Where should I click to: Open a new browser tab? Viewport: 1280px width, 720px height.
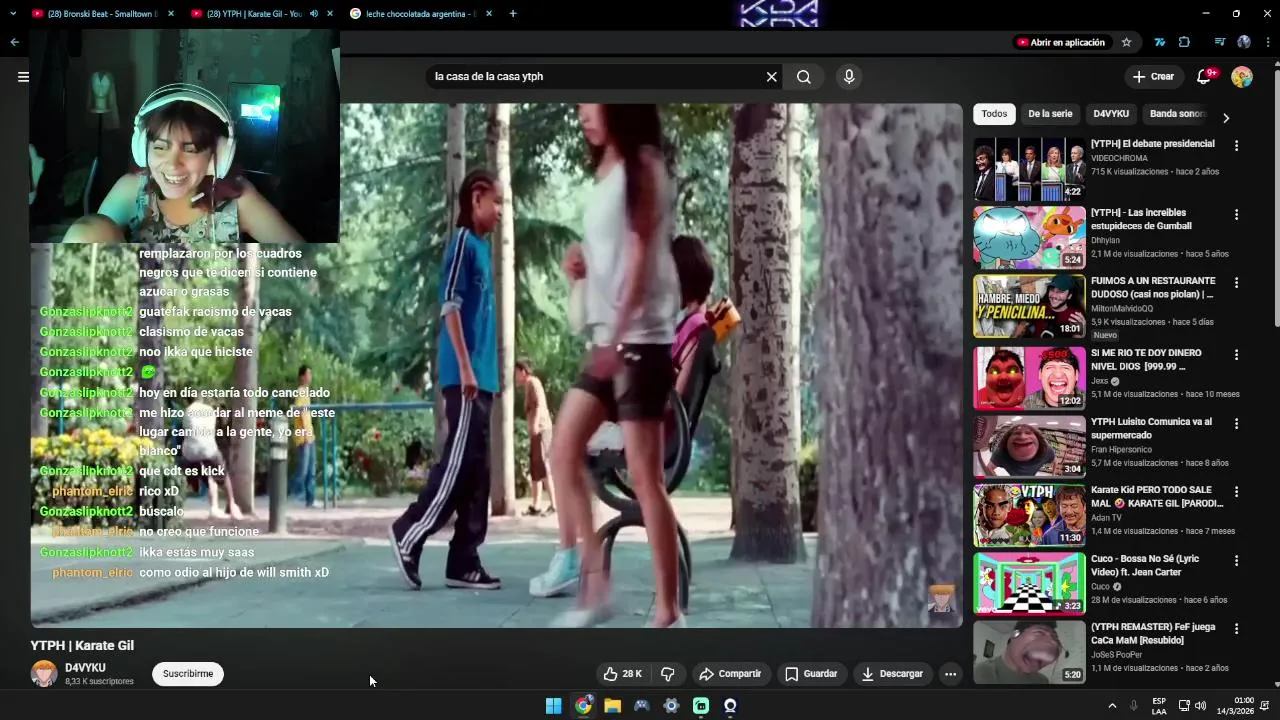point(513,14)
